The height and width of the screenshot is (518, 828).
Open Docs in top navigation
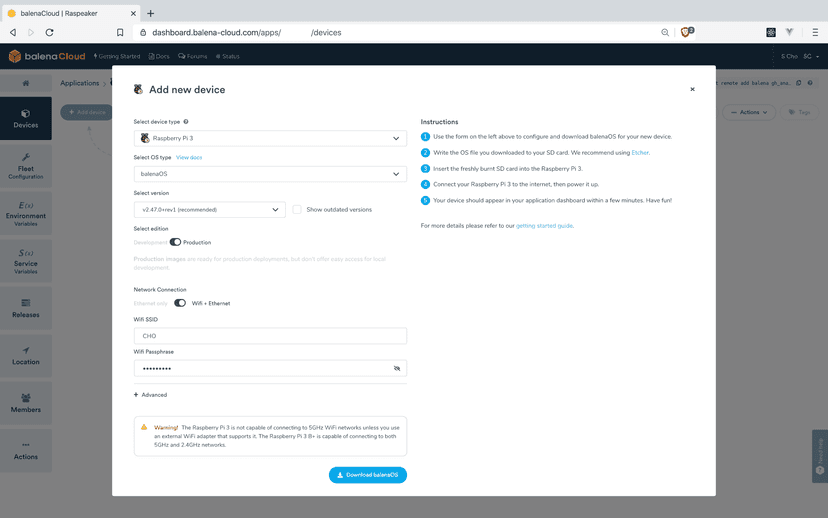159,56
